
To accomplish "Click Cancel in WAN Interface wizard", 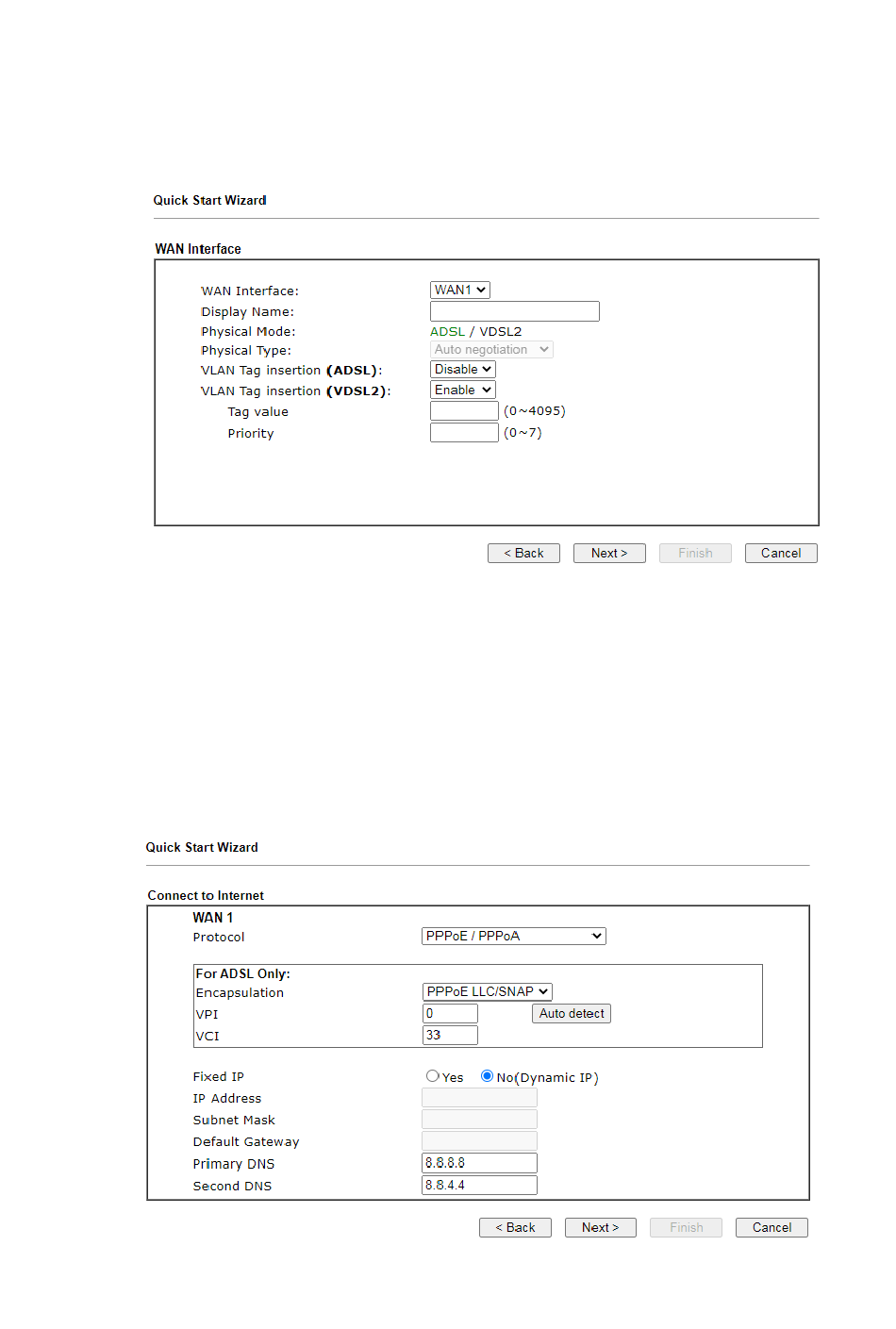I will coord(781,553).
